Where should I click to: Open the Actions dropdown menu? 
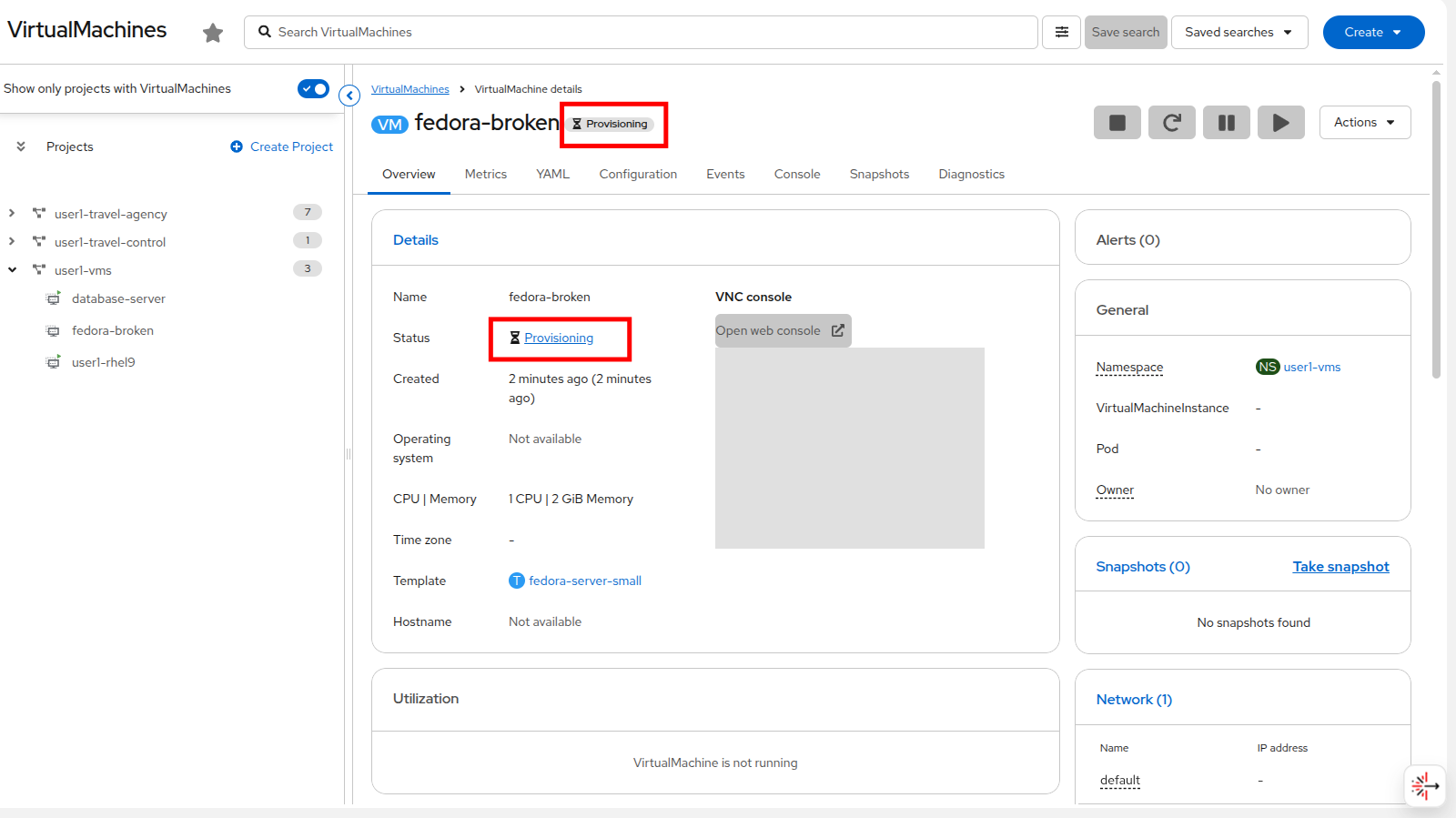coord(1364,123)
